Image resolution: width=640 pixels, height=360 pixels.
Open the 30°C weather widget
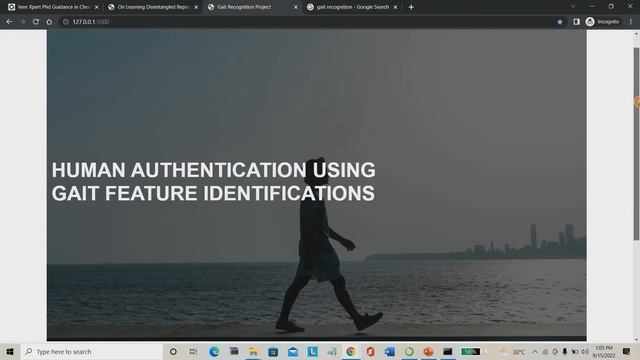pyautogui.click(x=513, y=351)
